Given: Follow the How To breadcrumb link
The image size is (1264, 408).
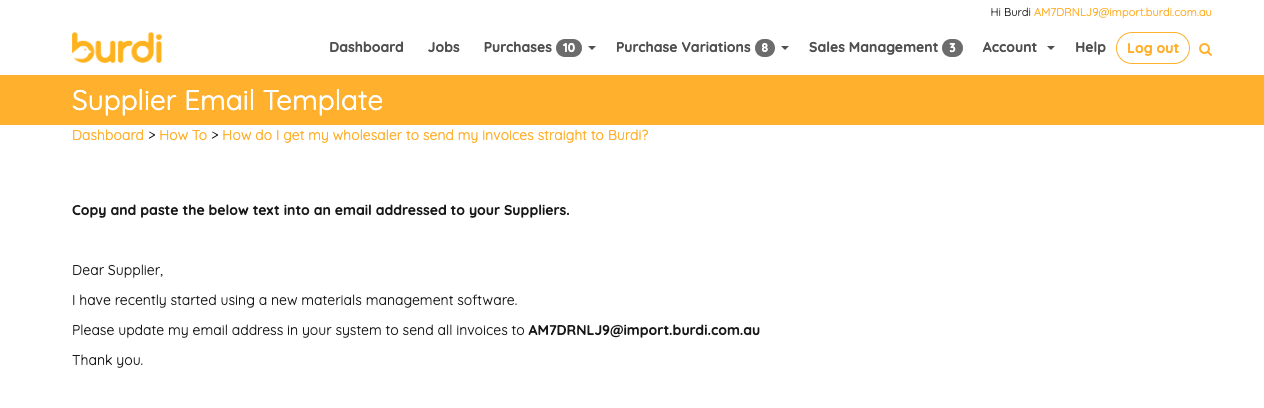Looking at the screenshot, I should (183, 135).
